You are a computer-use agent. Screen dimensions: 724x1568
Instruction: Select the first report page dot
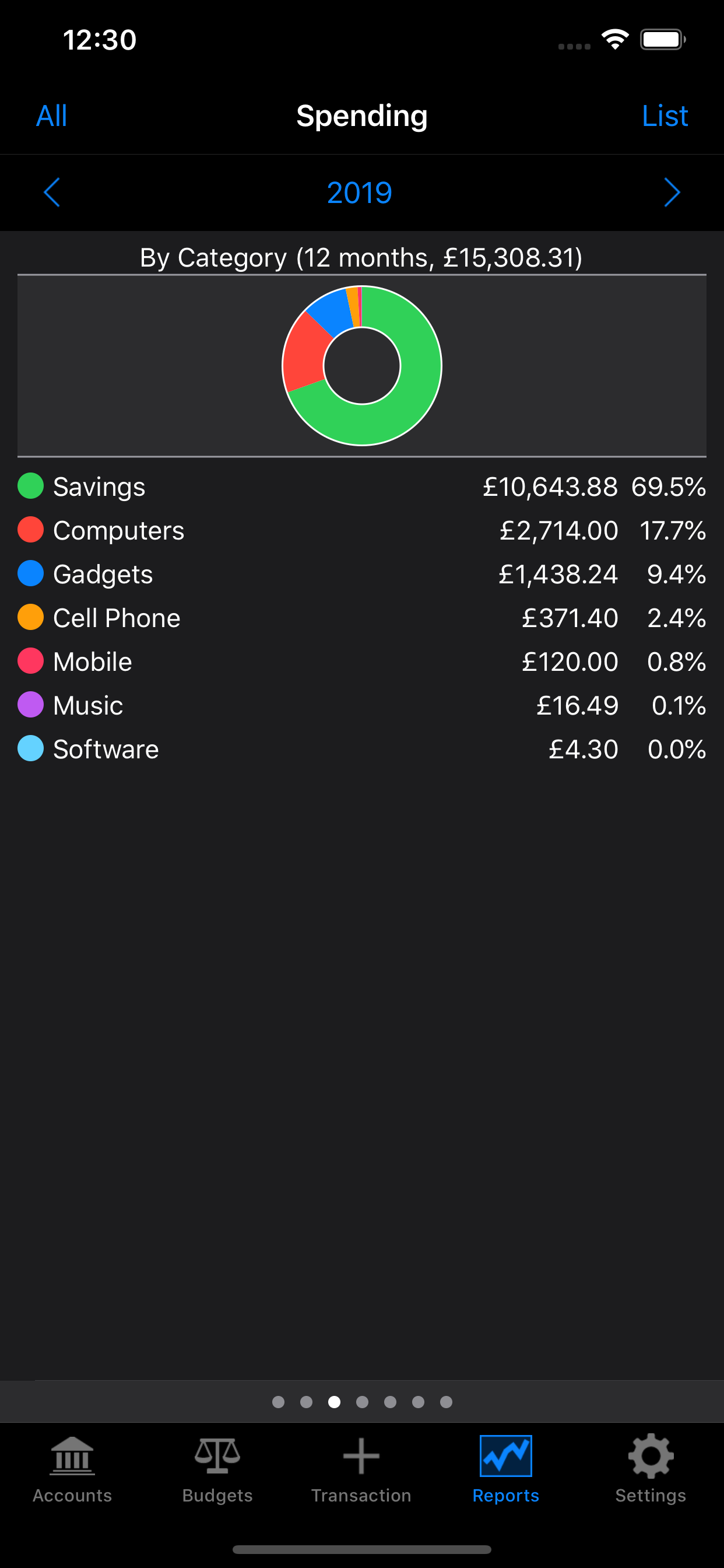(278, 1402)
